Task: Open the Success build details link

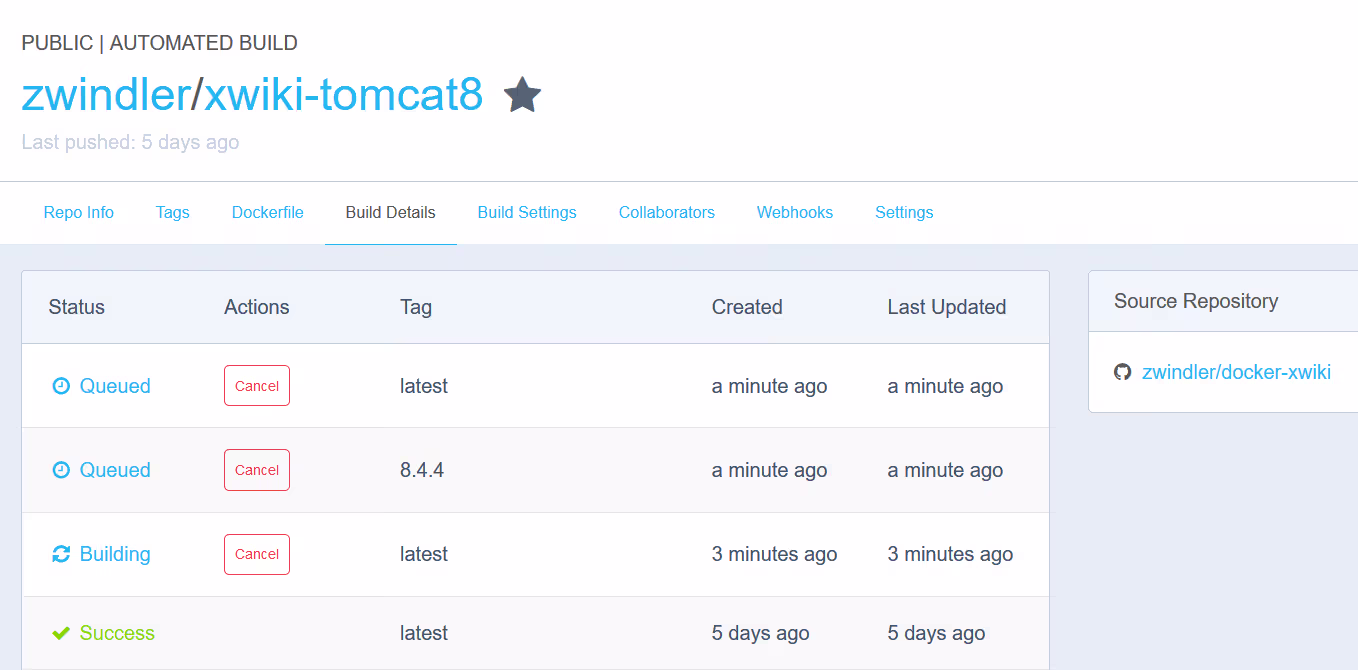Action: click(x=117, y=633)
